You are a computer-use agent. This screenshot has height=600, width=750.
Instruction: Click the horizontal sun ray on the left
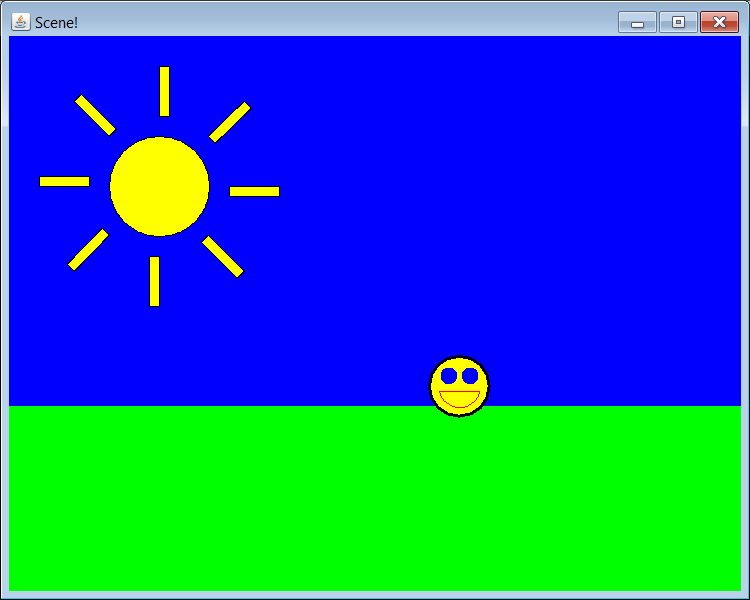[64, 181]
